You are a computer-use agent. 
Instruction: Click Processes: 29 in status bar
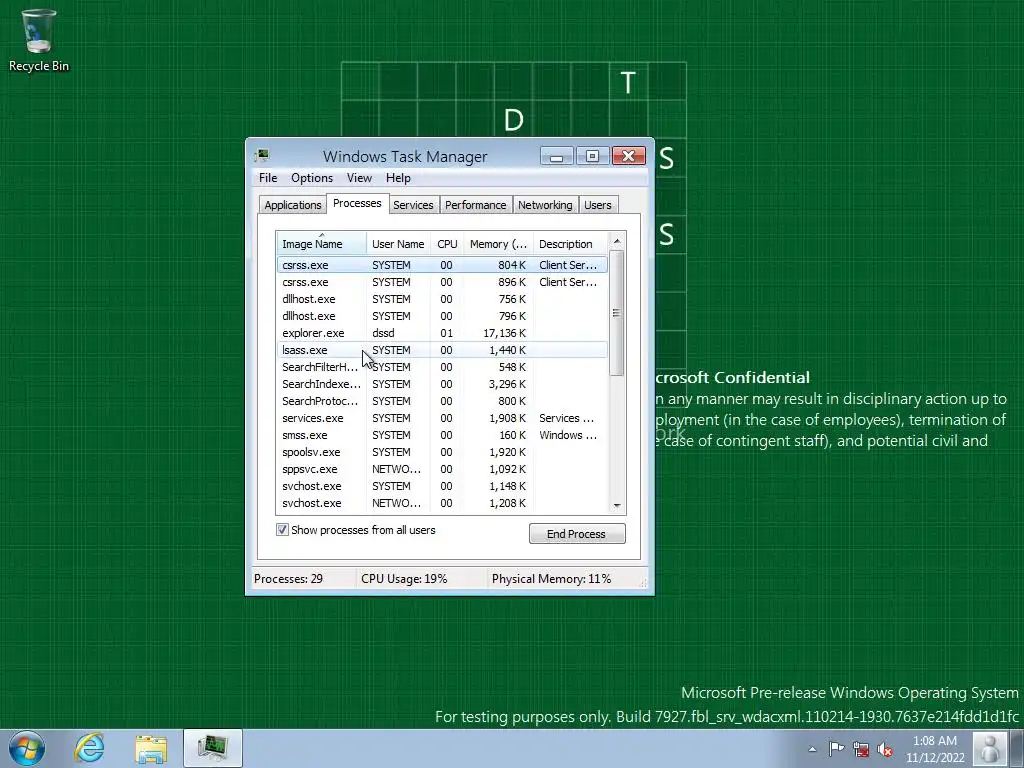(288, 579)
